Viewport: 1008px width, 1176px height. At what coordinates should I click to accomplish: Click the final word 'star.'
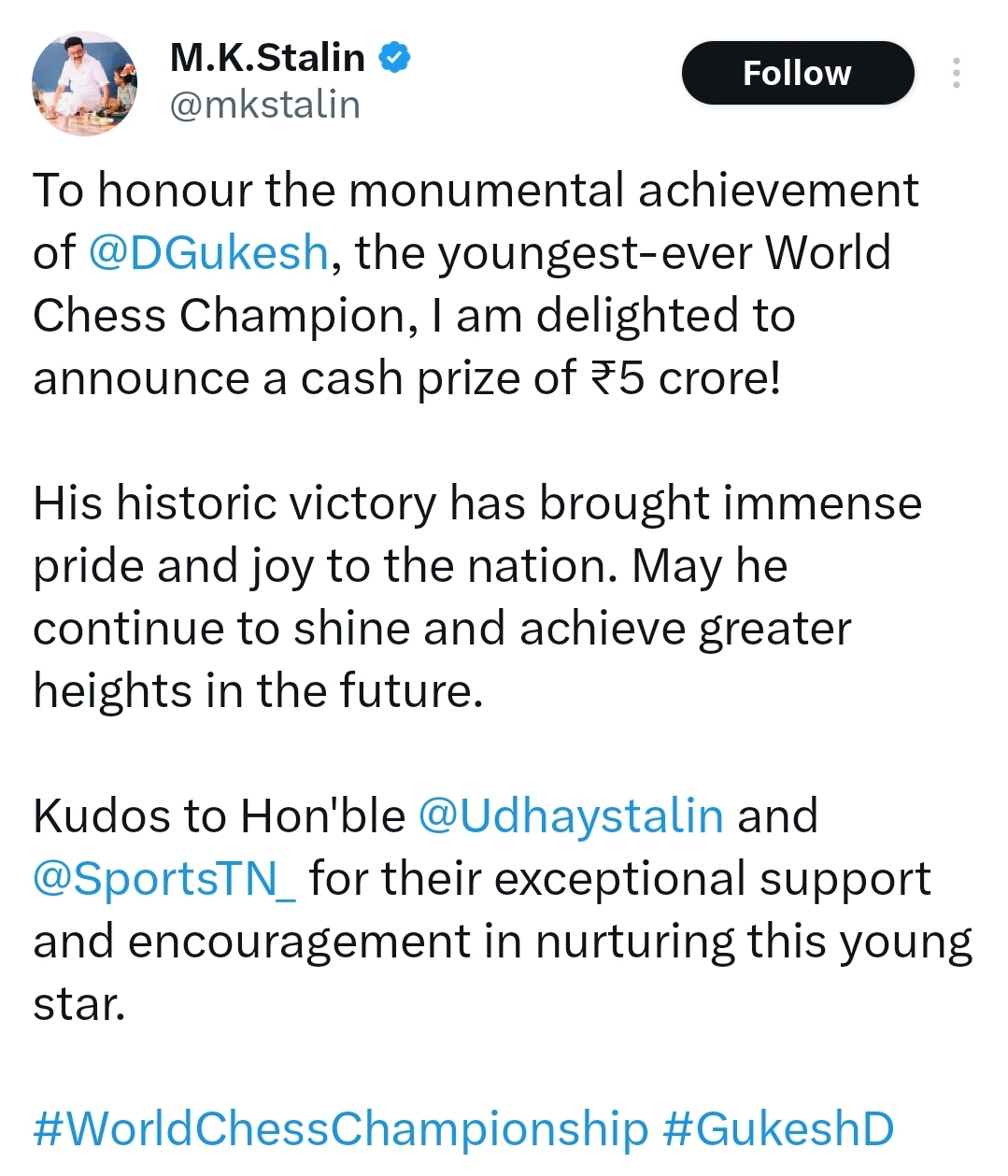78,1005
